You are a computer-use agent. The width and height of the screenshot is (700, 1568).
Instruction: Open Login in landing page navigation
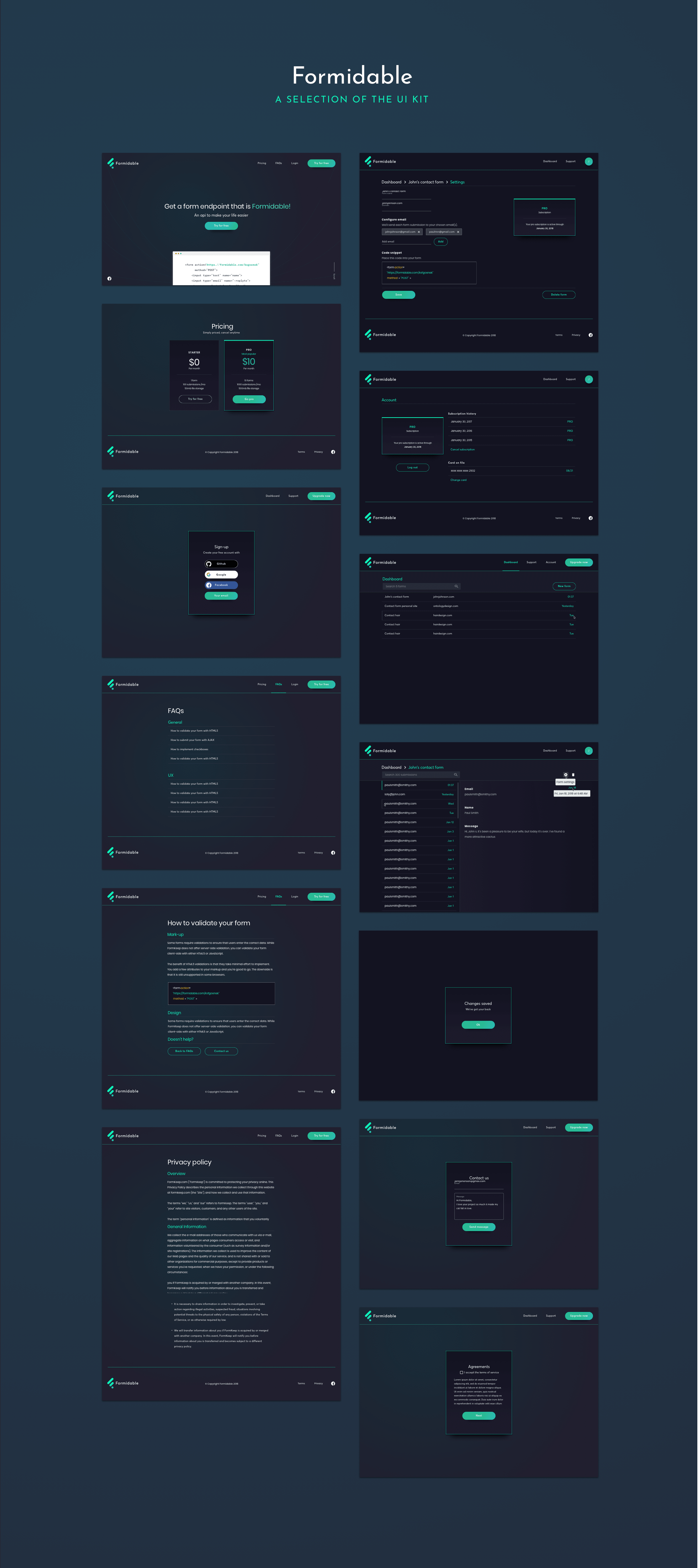pos(294,163)
